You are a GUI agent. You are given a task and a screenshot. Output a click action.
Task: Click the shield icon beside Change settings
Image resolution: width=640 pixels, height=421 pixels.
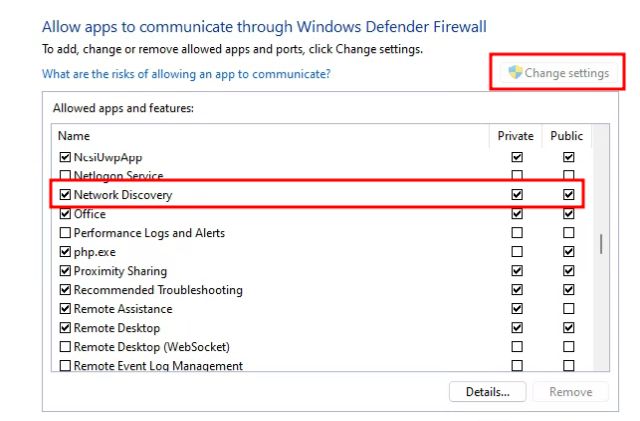[515, 73]
